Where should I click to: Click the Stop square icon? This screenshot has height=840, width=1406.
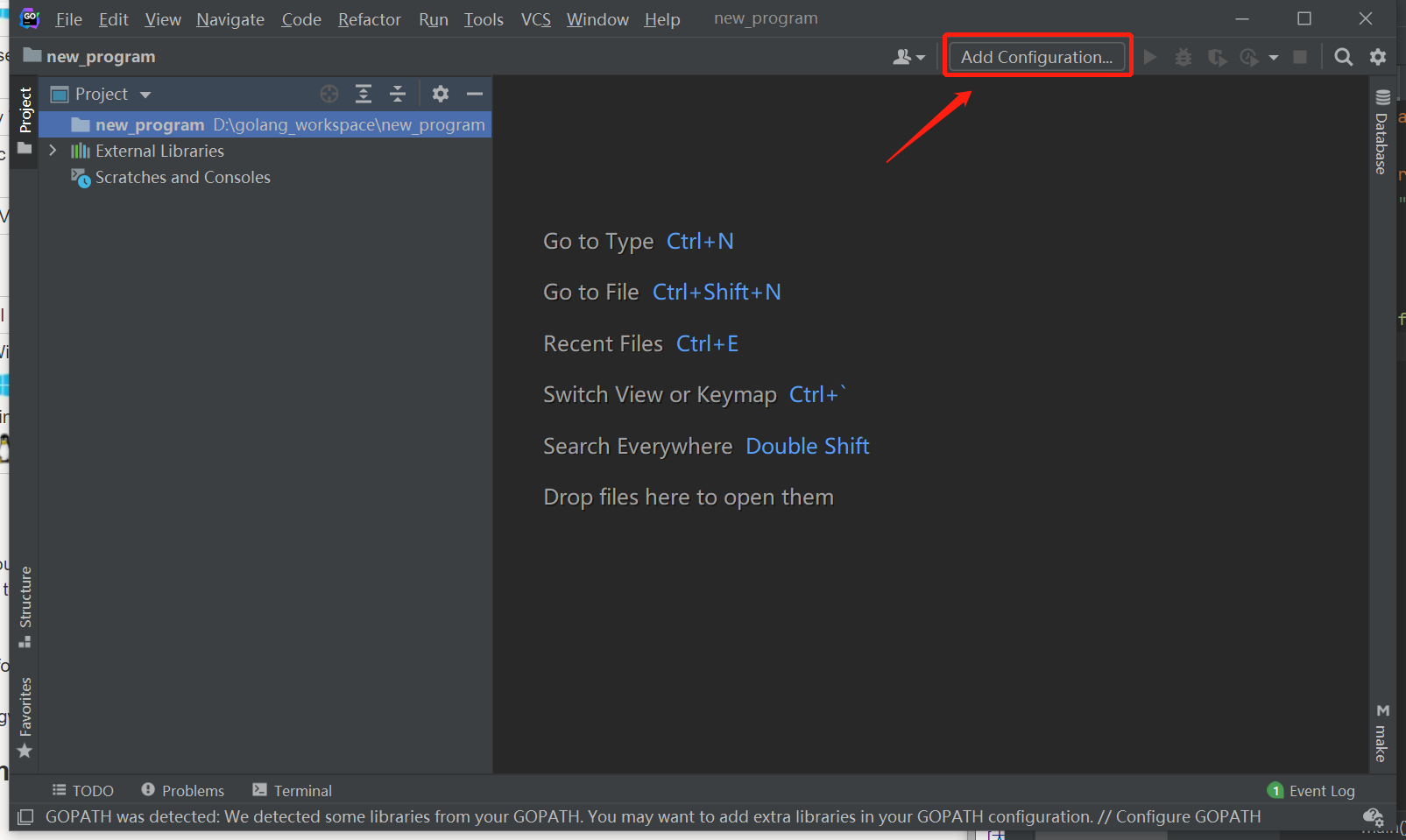(x=1301, y=57)
